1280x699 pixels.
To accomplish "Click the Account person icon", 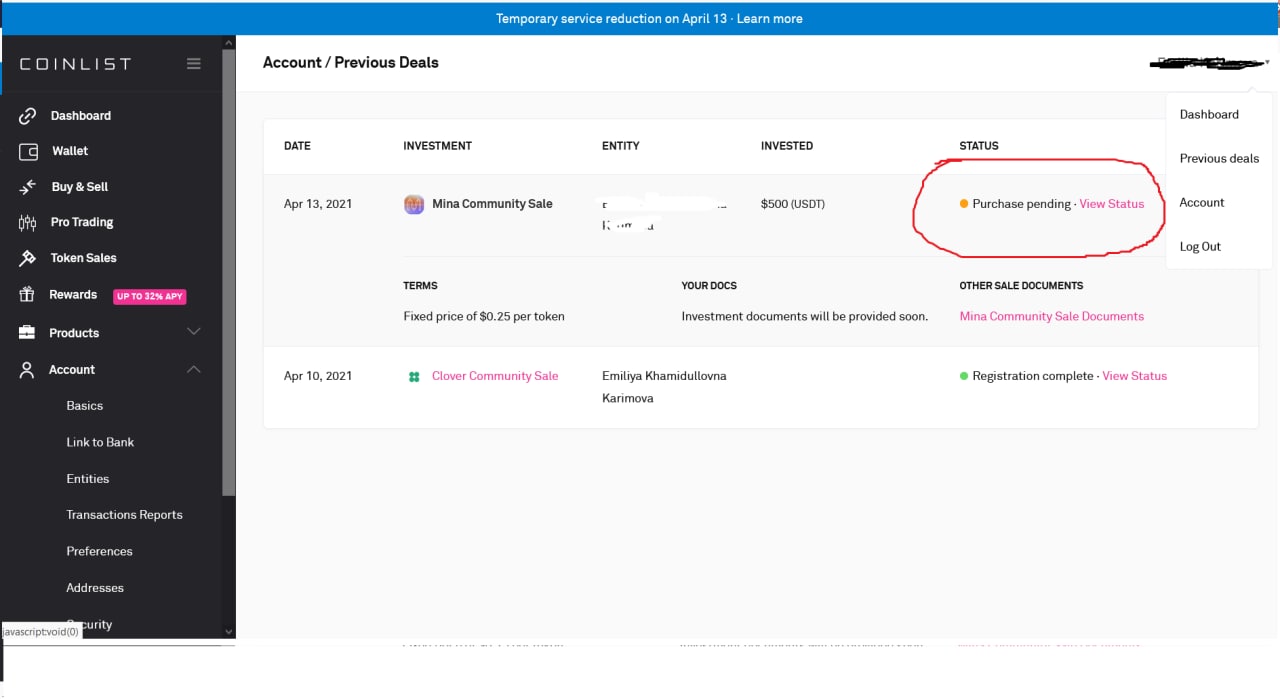I will point(28,370).
